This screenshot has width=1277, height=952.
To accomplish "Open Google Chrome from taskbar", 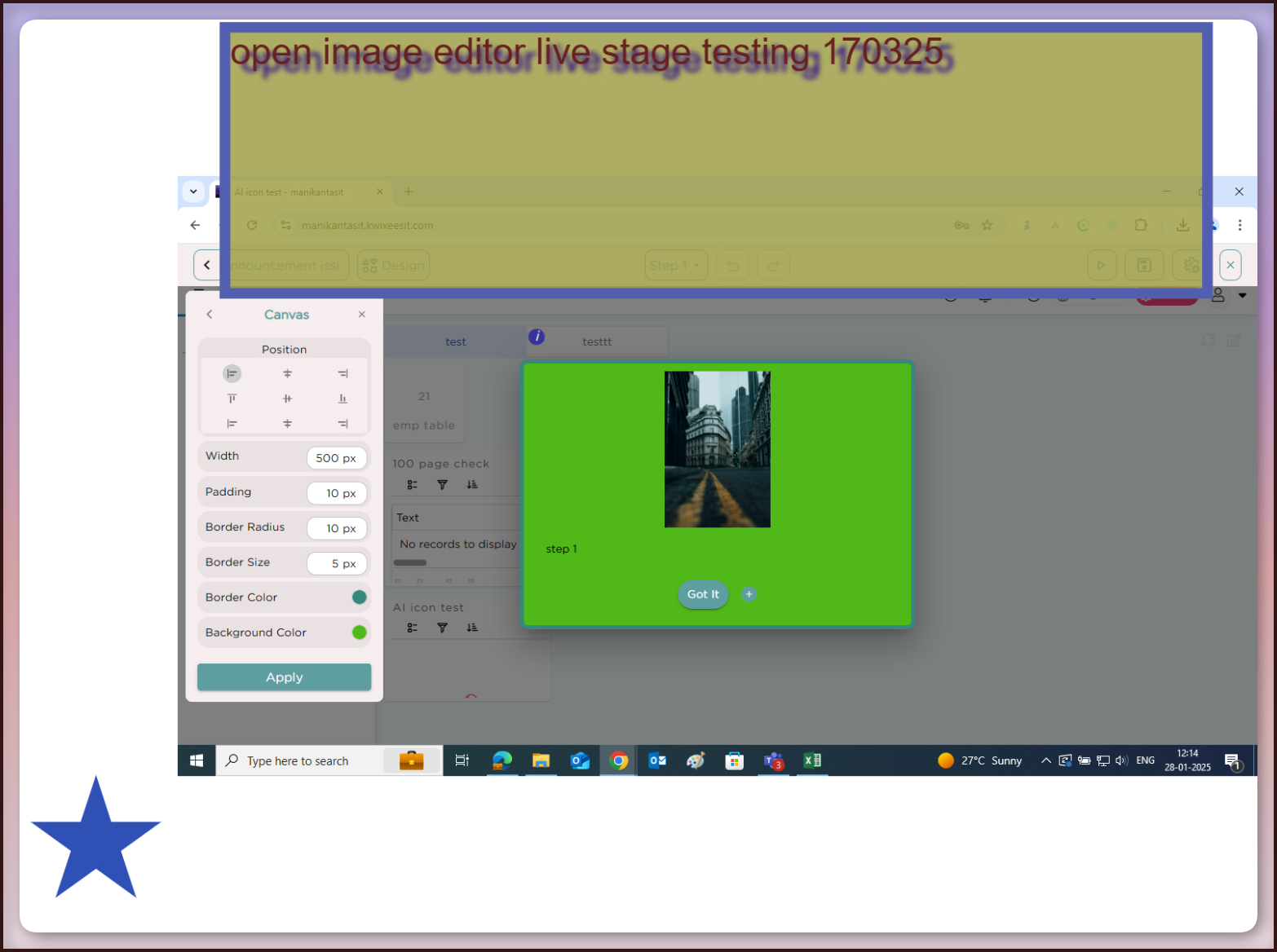I will tap(619, 760).
